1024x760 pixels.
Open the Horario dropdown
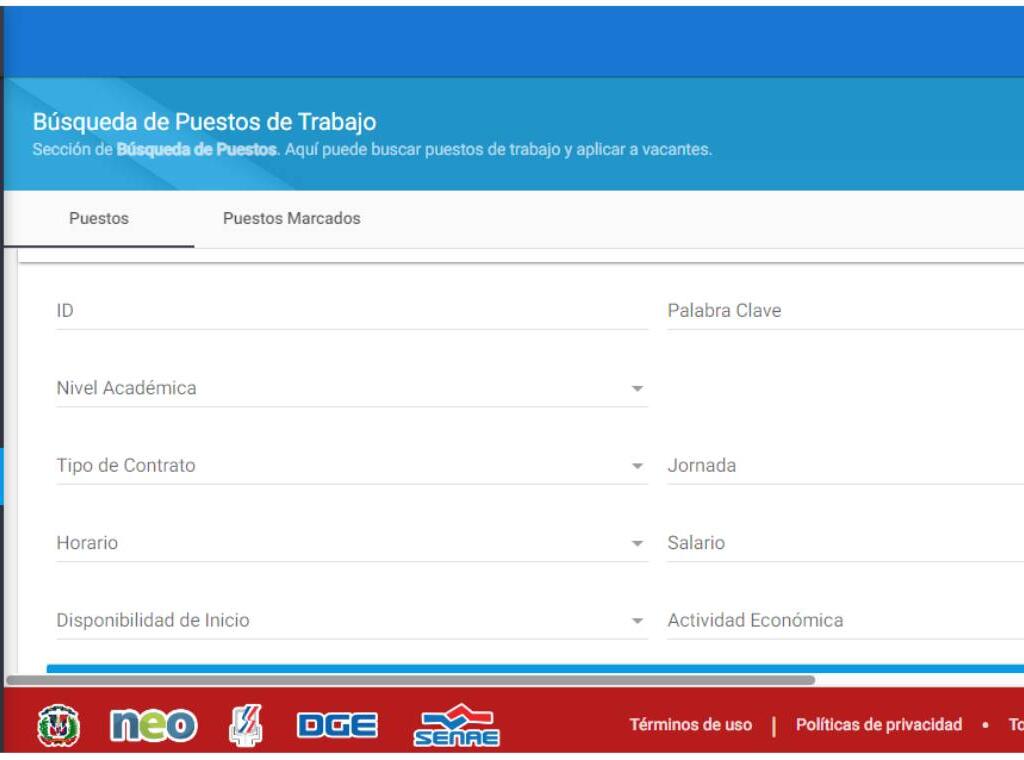tap(352, 543)
